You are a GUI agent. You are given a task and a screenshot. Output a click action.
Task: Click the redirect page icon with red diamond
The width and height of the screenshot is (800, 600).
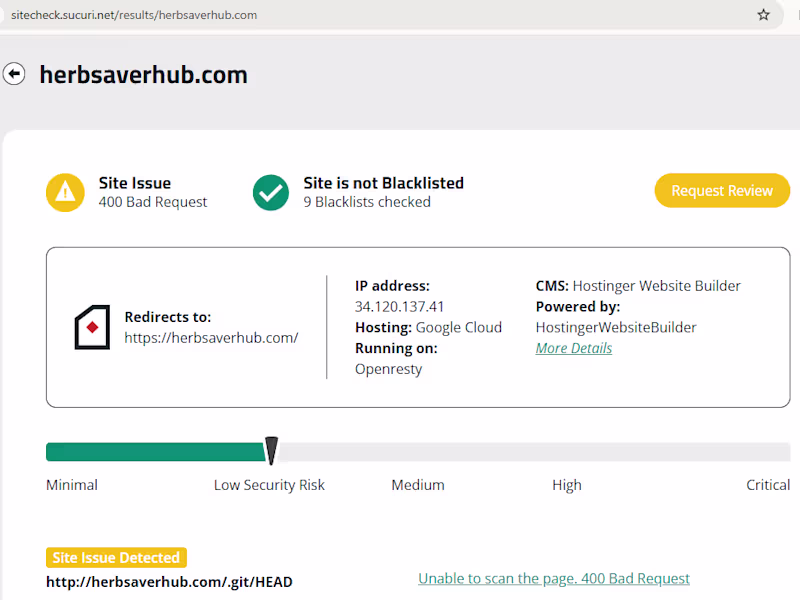(x=92, y=327)
